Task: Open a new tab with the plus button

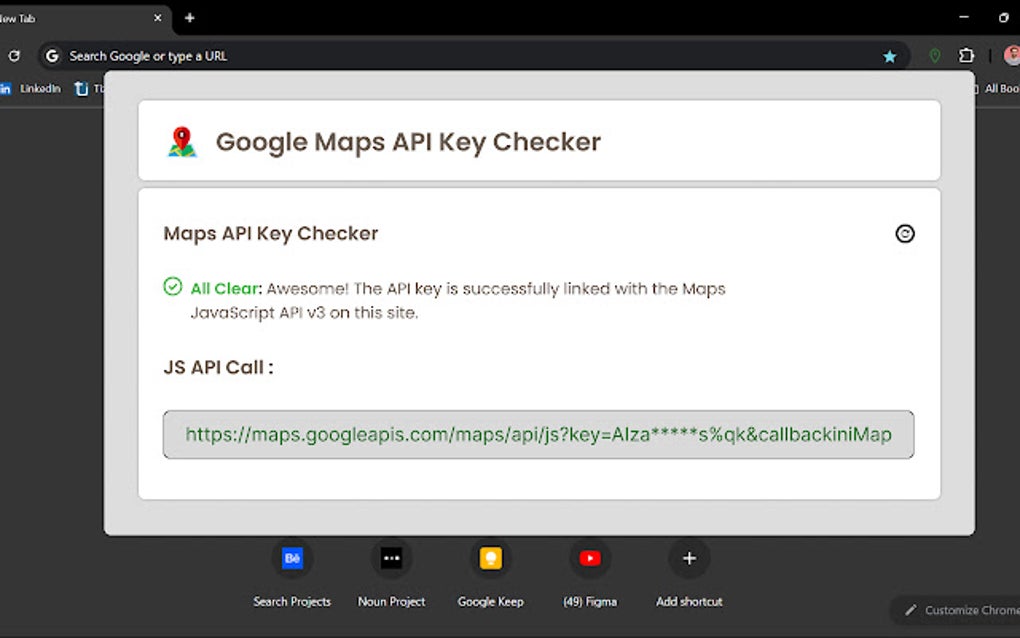Action: [189, 17]
